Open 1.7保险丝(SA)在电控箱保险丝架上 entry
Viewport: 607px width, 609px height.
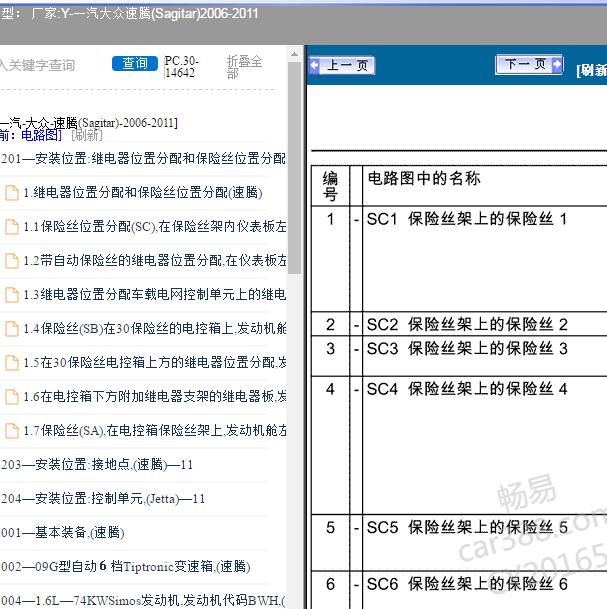tap(155, 430)
